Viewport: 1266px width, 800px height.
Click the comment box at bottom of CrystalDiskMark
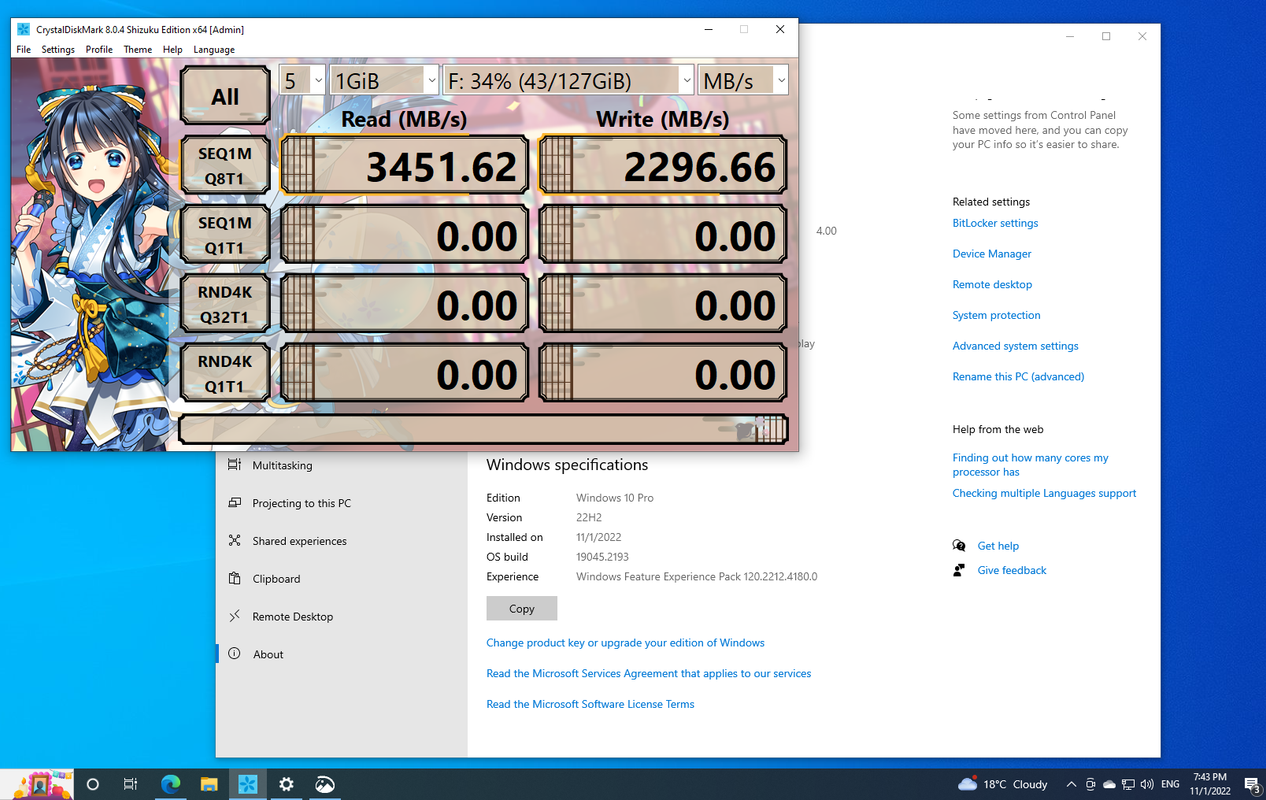pyautogui.click(x=483, y=429)
